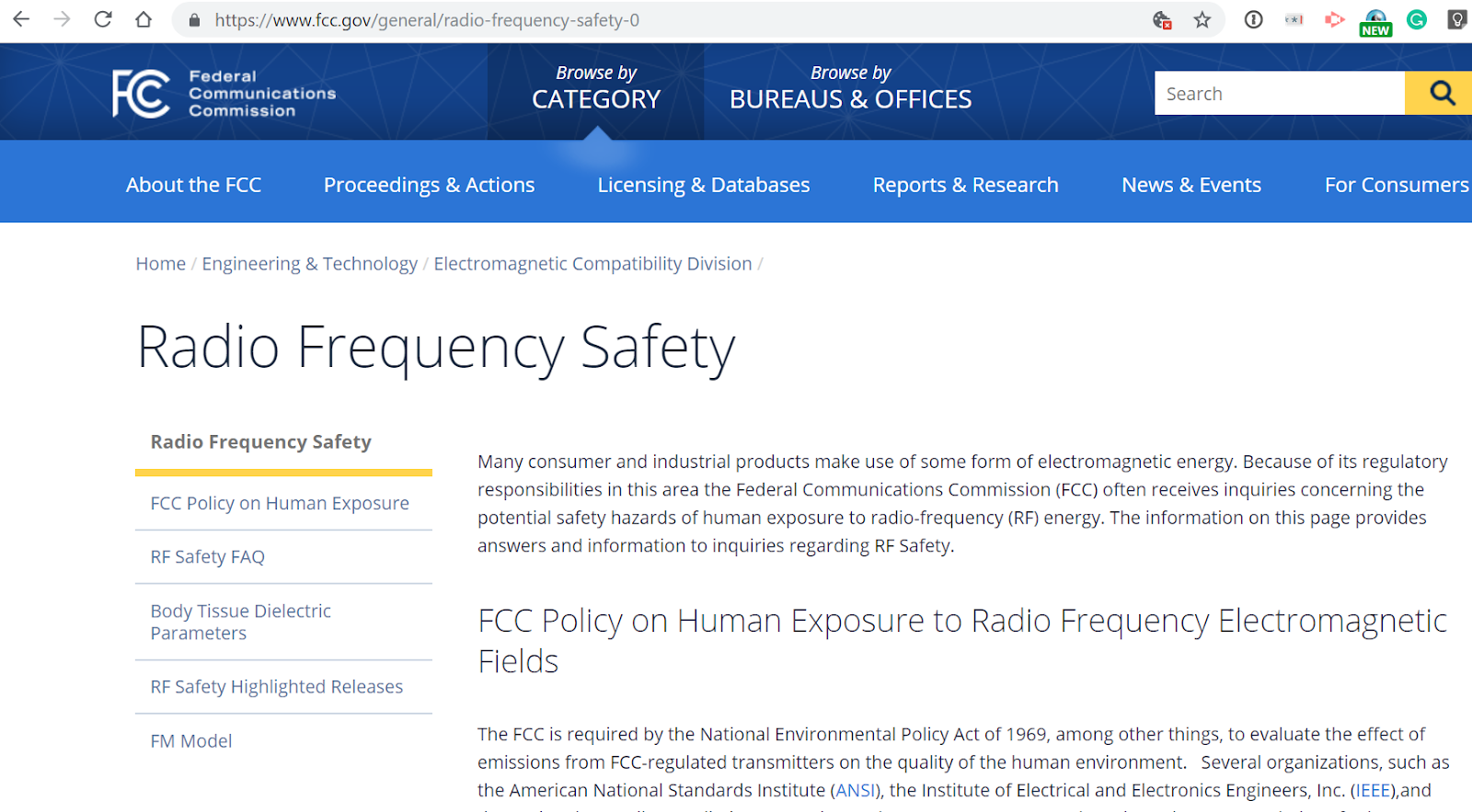
Task: Open the lightbulb extension icon
Action: point(1457,19)
